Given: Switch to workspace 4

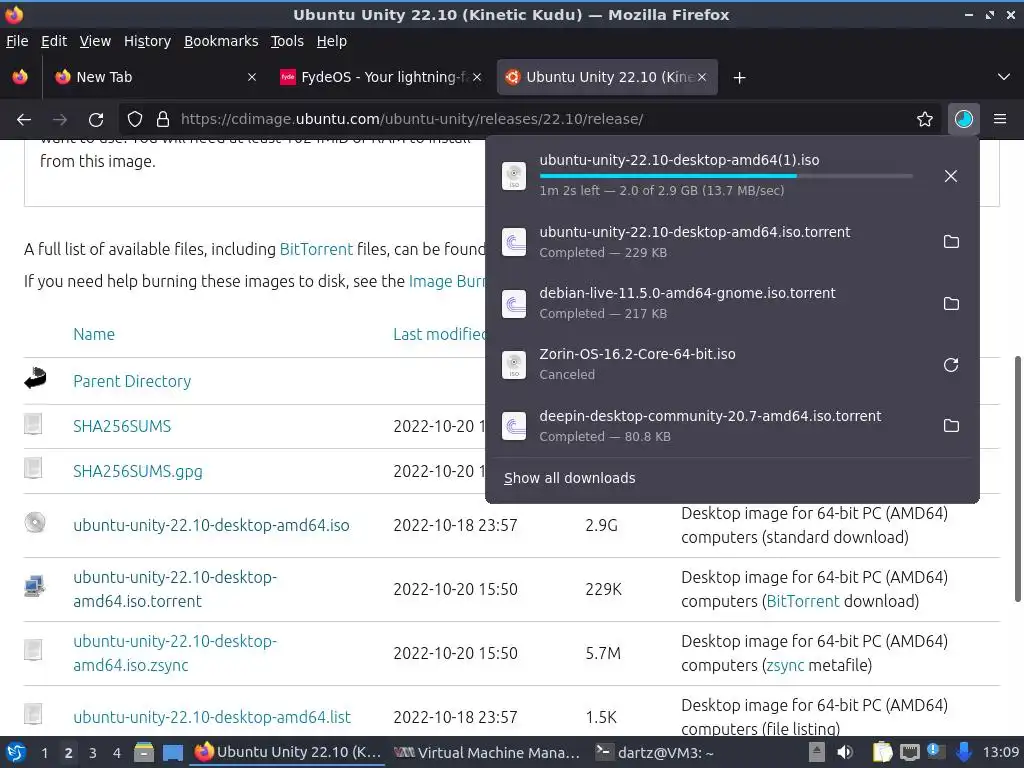Looking at the screenshot, I should tap(117, 753).
